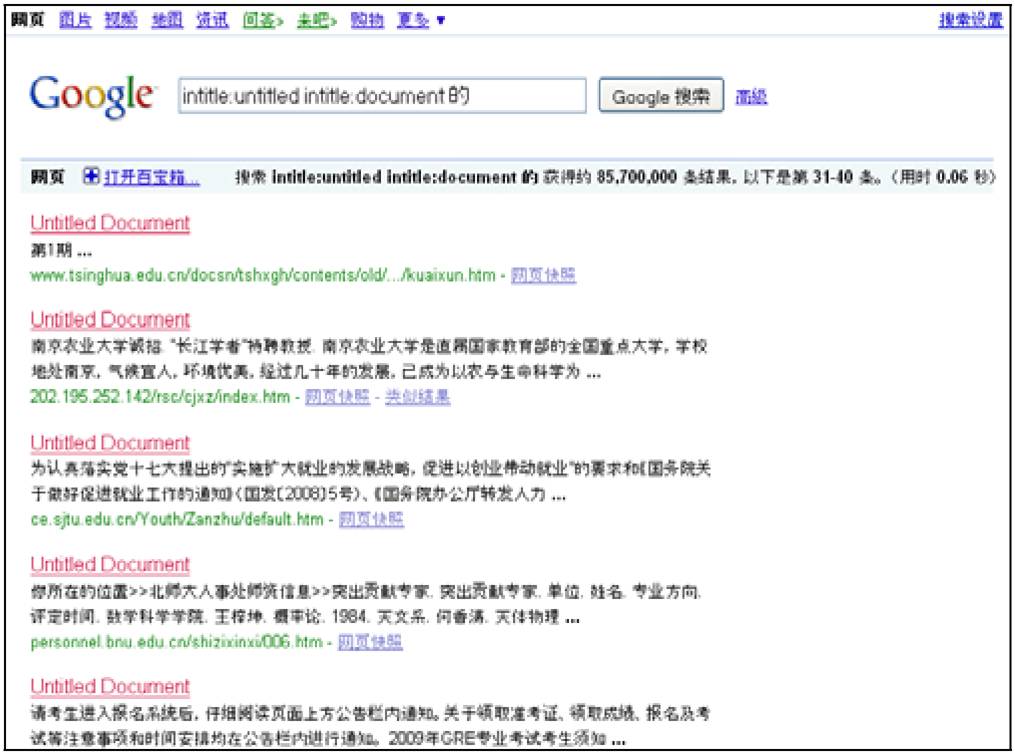The image size is (1015, 754).
Task: Switch to the 购物 tab
Action: (x=367, y=20)
